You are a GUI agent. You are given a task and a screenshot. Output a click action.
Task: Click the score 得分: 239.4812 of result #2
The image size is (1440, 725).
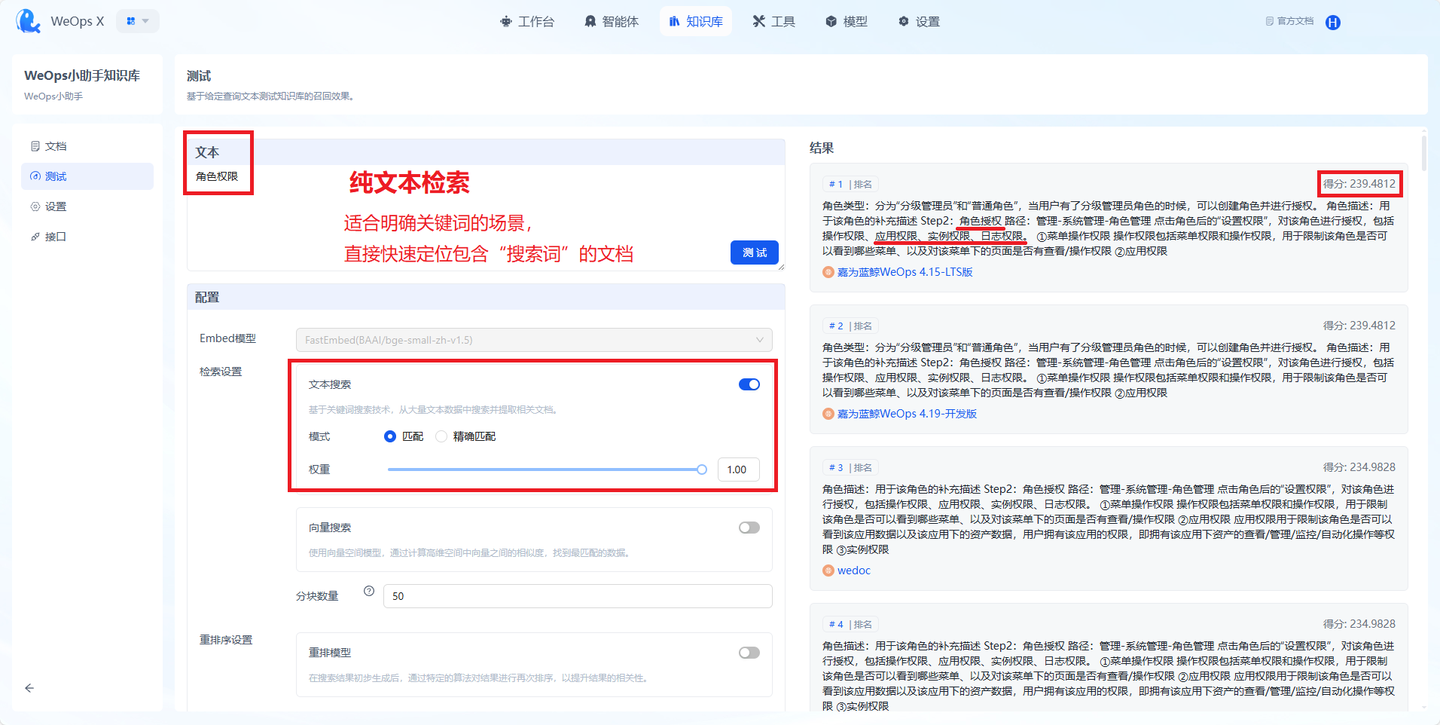(x=1359, y=326)
